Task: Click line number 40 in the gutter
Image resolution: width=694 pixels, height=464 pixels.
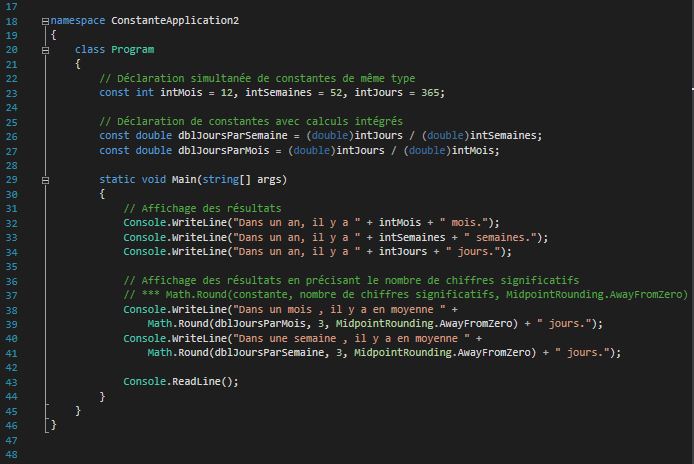Action: pos(12,339)
